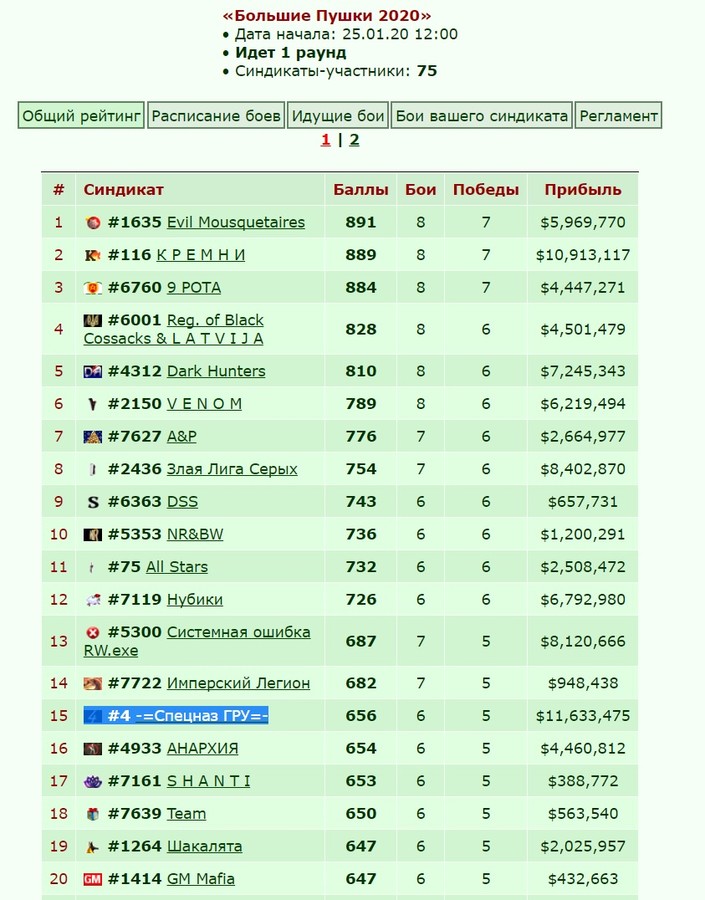
Task: Click the Прибыль column header
Action: (583, 189)
